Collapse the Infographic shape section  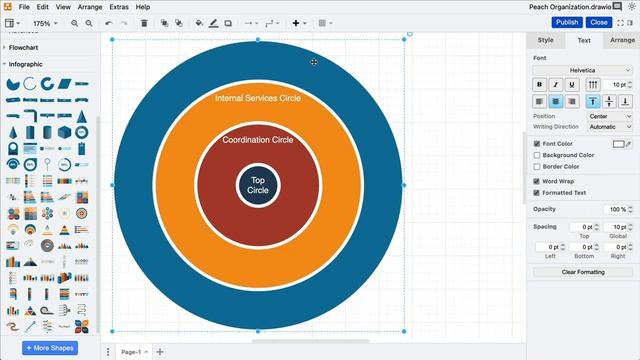coord(25,64)
